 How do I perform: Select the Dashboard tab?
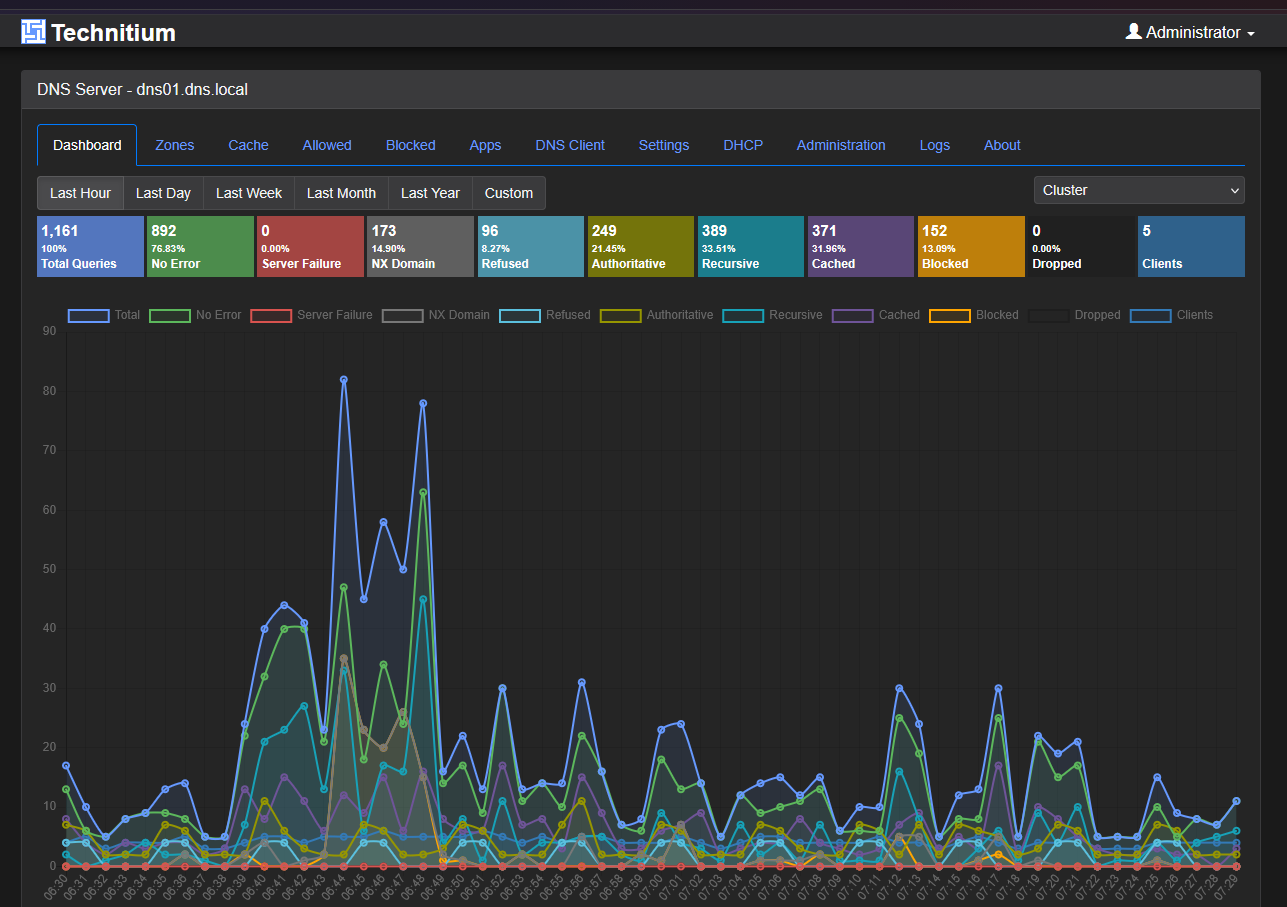tap(87, 145)
